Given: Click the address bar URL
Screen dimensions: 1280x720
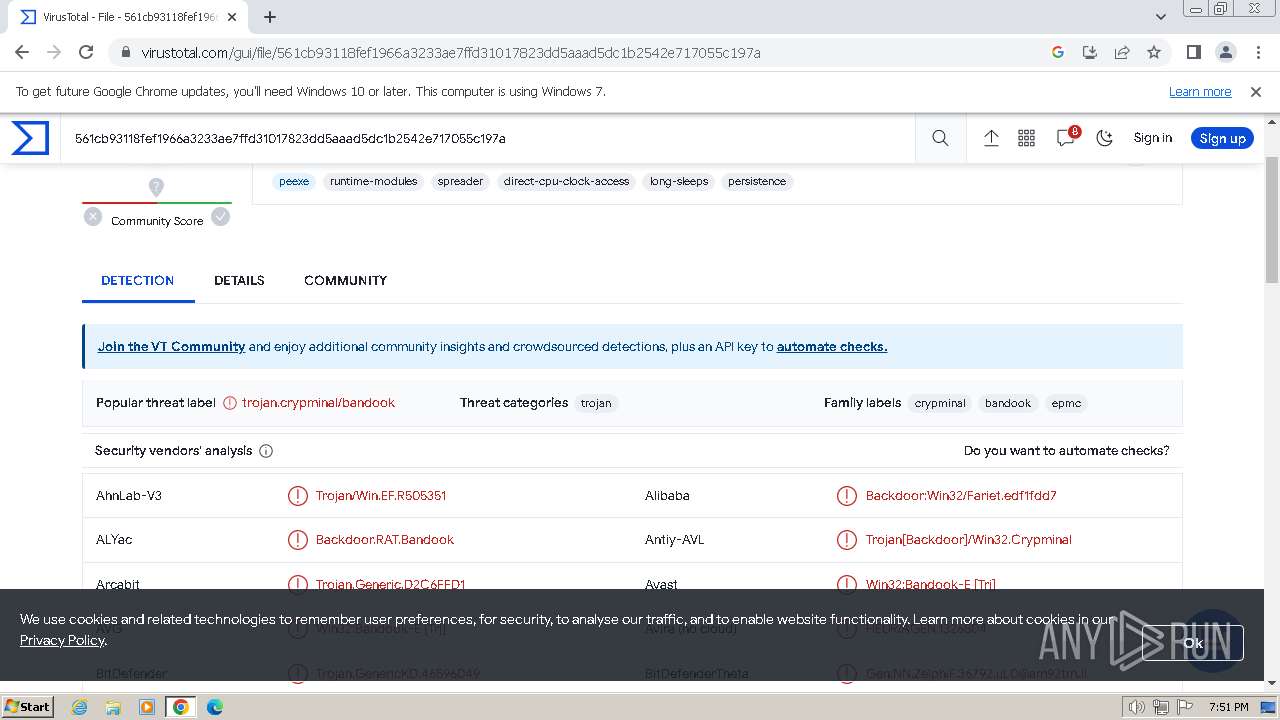Looking at the screenshot, I should (451, 53).
